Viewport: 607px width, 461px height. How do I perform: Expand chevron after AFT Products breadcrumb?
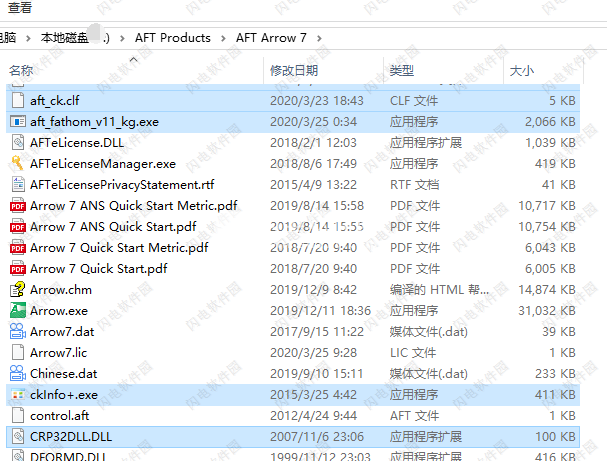[223, 38]
